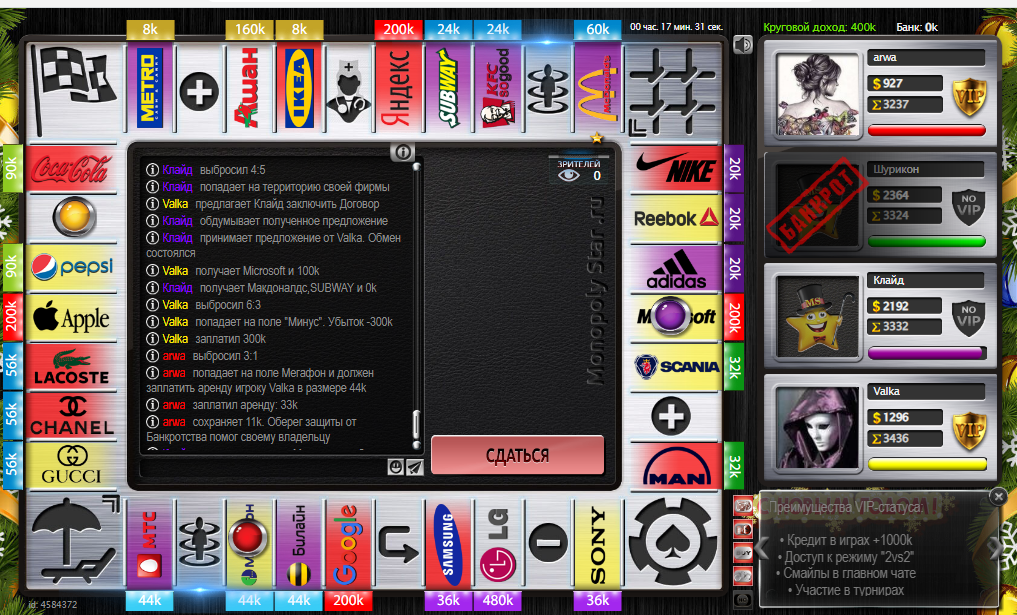Image resolution: width=1017 pixels, height=615 pixels.
Task: Click the checkered start flag corner cell
Action: 75,89
